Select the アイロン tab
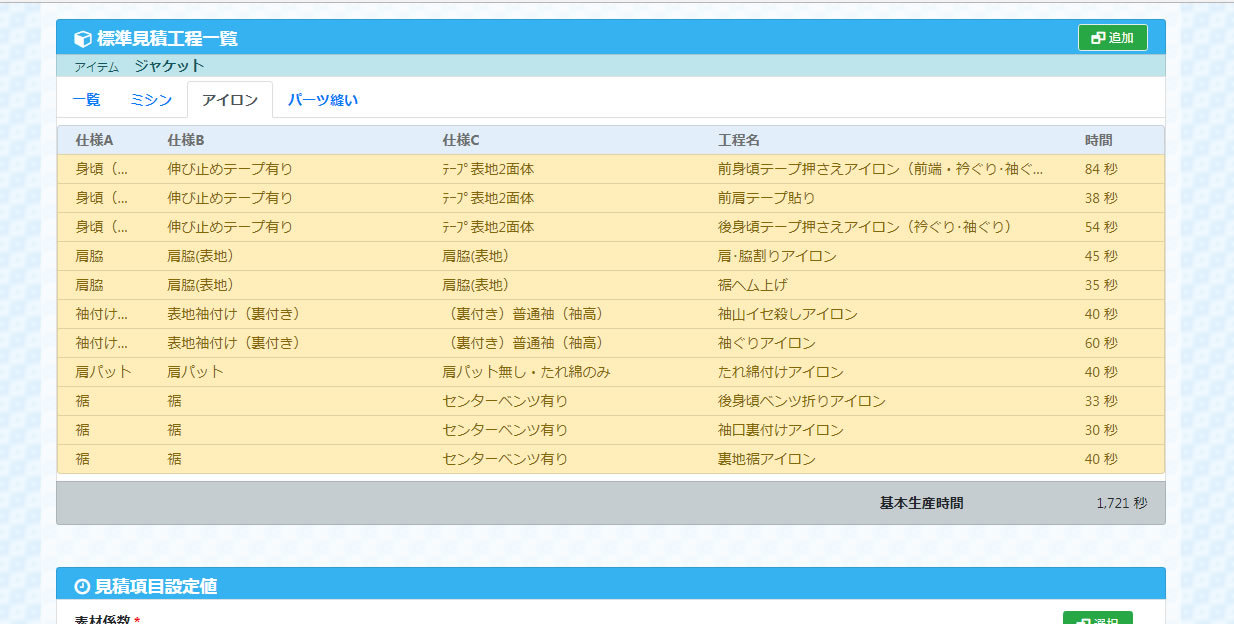 click(x=230, y=100)
